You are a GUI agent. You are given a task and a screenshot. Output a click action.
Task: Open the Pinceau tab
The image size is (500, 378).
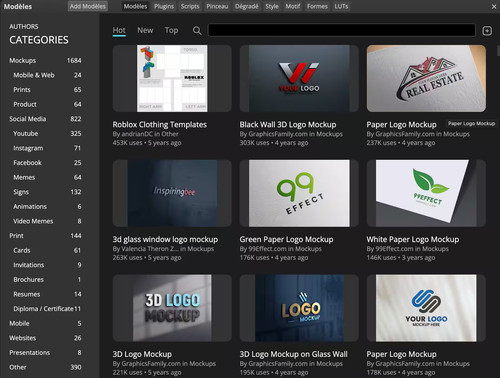[217, 6]
